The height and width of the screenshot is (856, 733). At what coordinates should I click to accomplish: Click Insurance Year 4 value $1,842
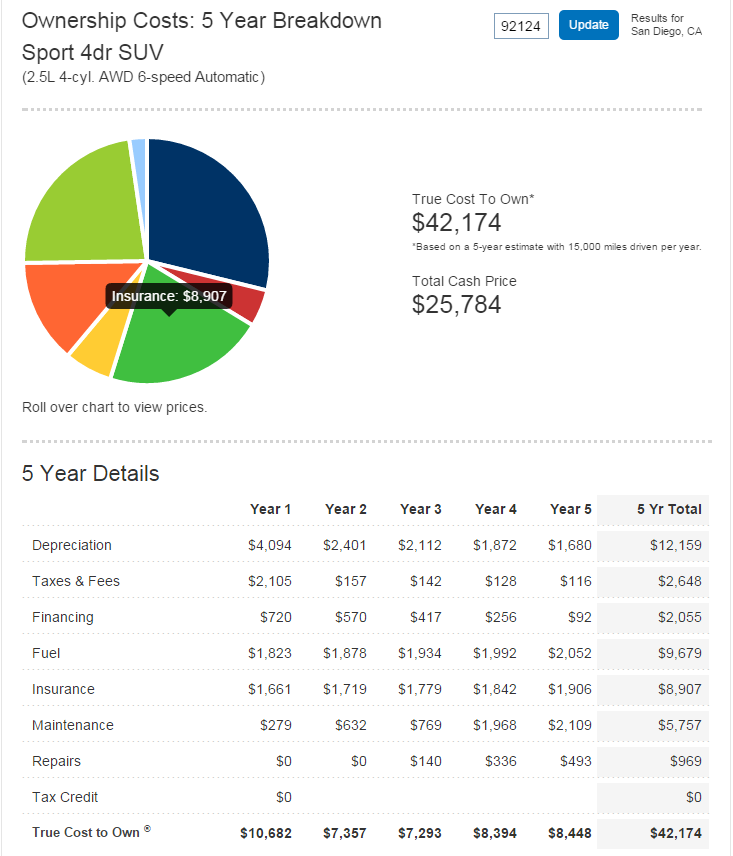coord(494,689)
